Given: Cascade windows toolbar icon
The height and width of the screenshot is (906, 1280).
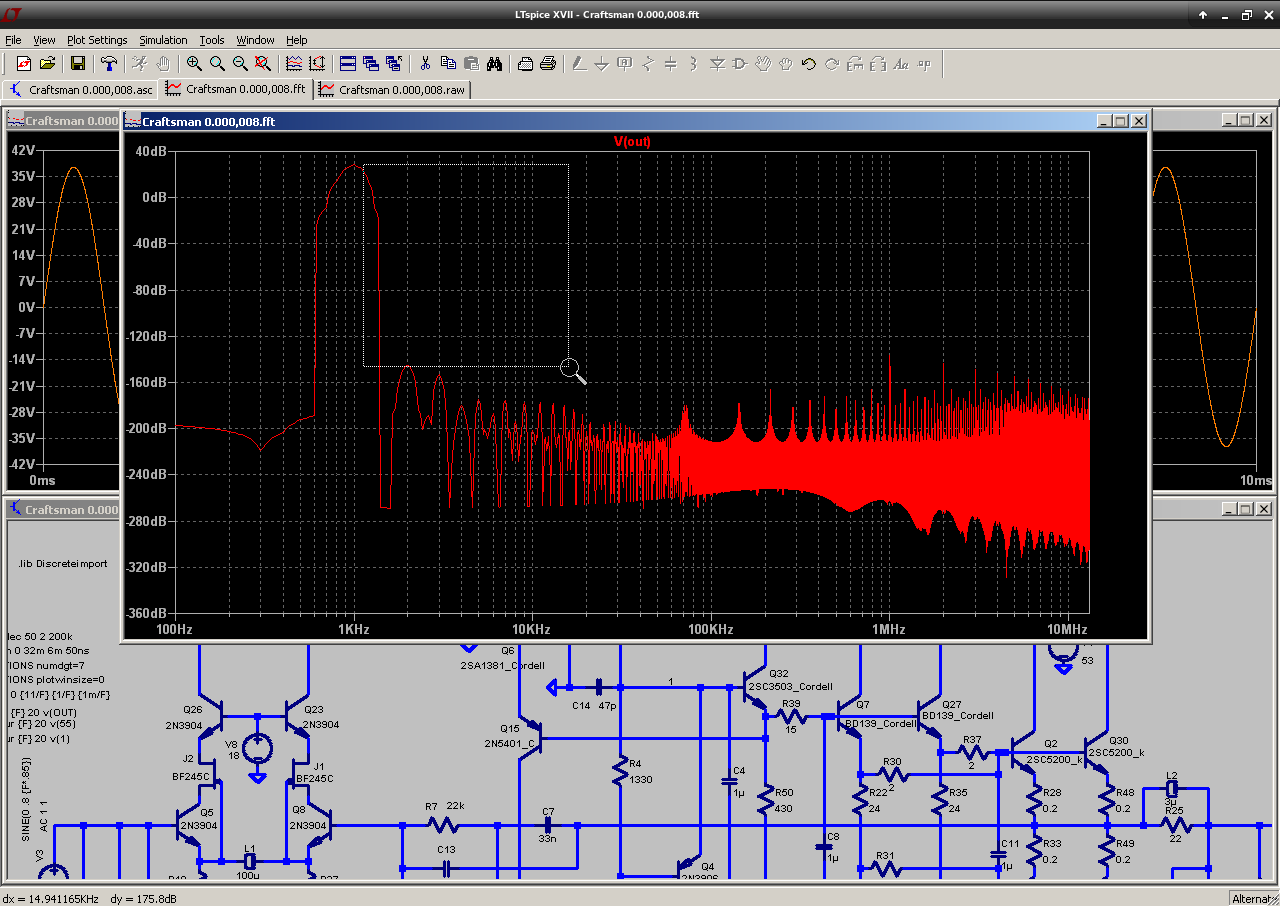Looking at the screenshot, I should pyautogui.click(x=371, y=64).
